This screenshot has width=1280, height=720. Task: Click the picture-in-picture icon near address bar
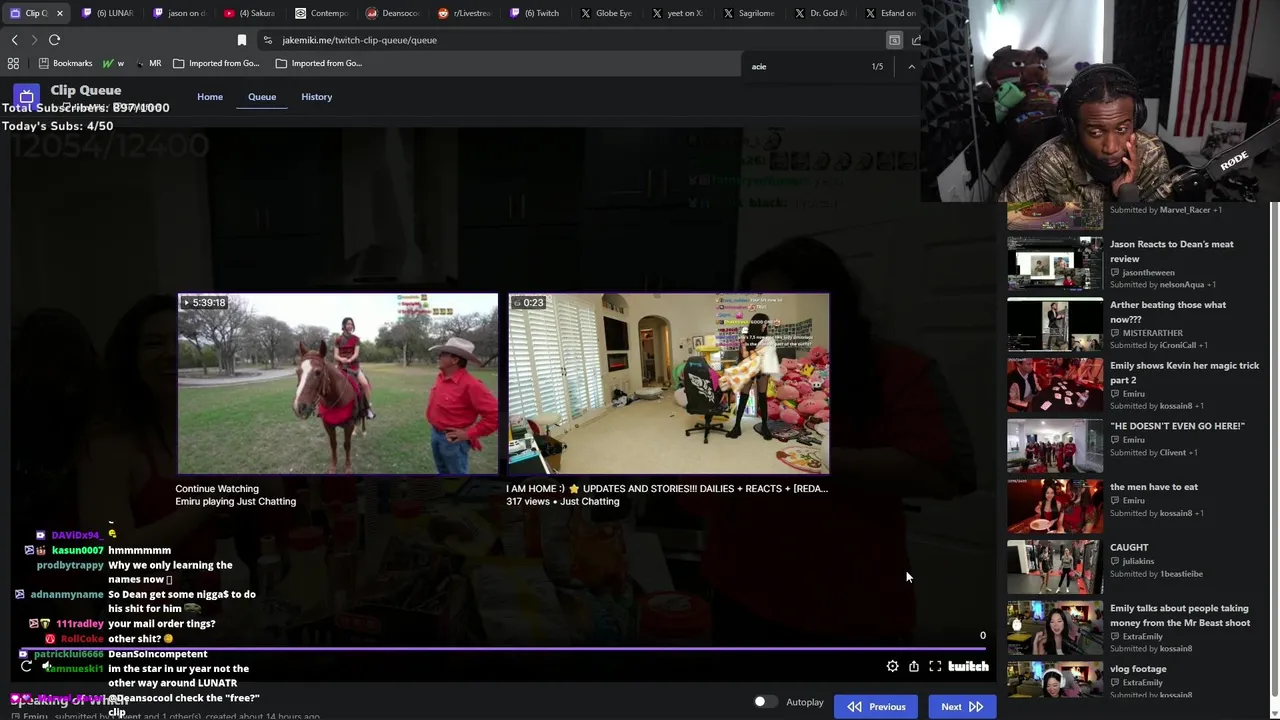tap(894, 40)
